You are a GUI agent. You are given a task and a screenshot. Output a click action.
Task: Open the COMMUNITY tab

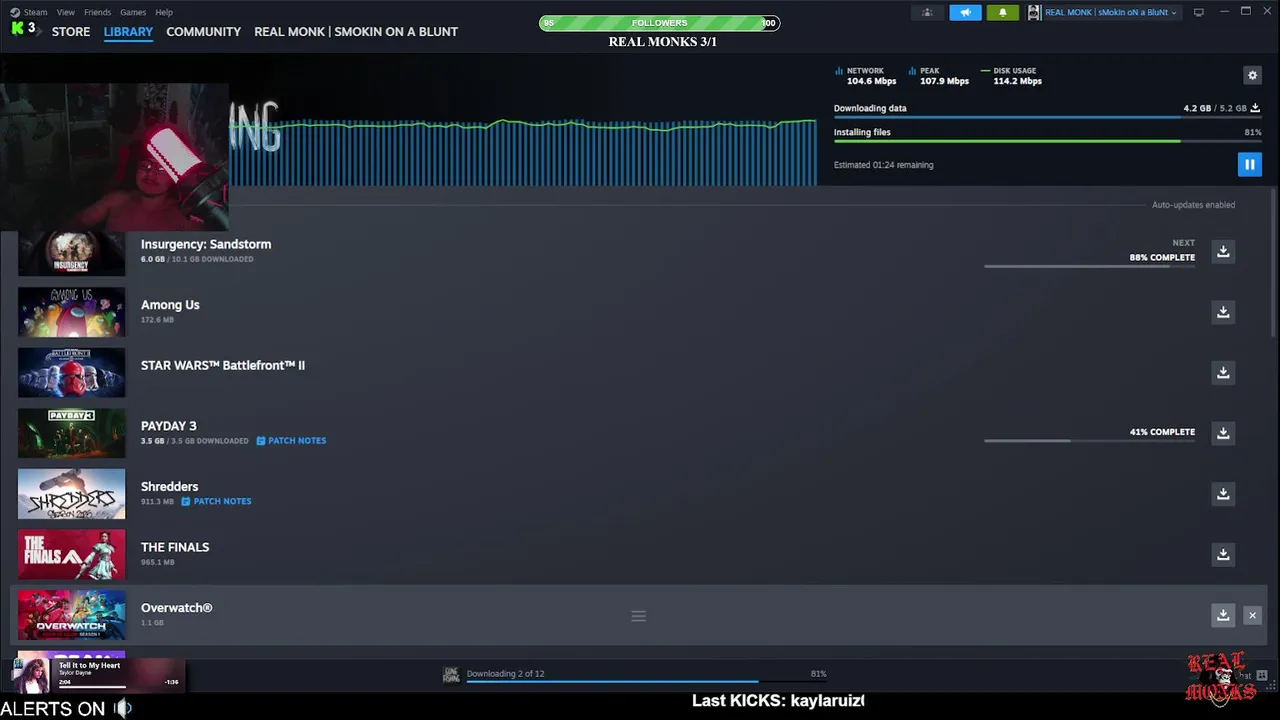pyautogui.click(x=204, y=32)
